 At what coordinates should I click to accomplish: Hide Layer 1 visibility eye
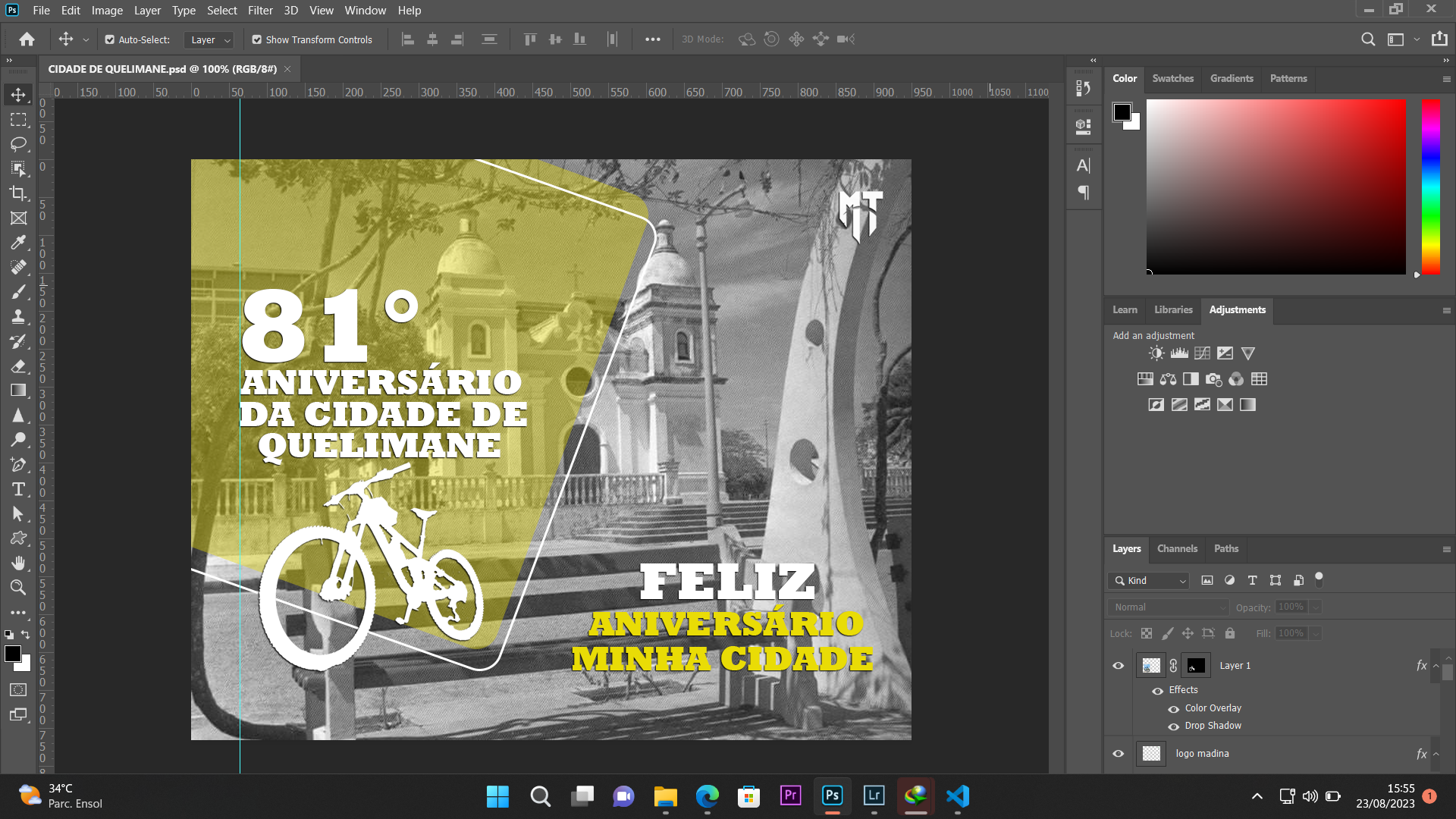tap(1118, 666)
